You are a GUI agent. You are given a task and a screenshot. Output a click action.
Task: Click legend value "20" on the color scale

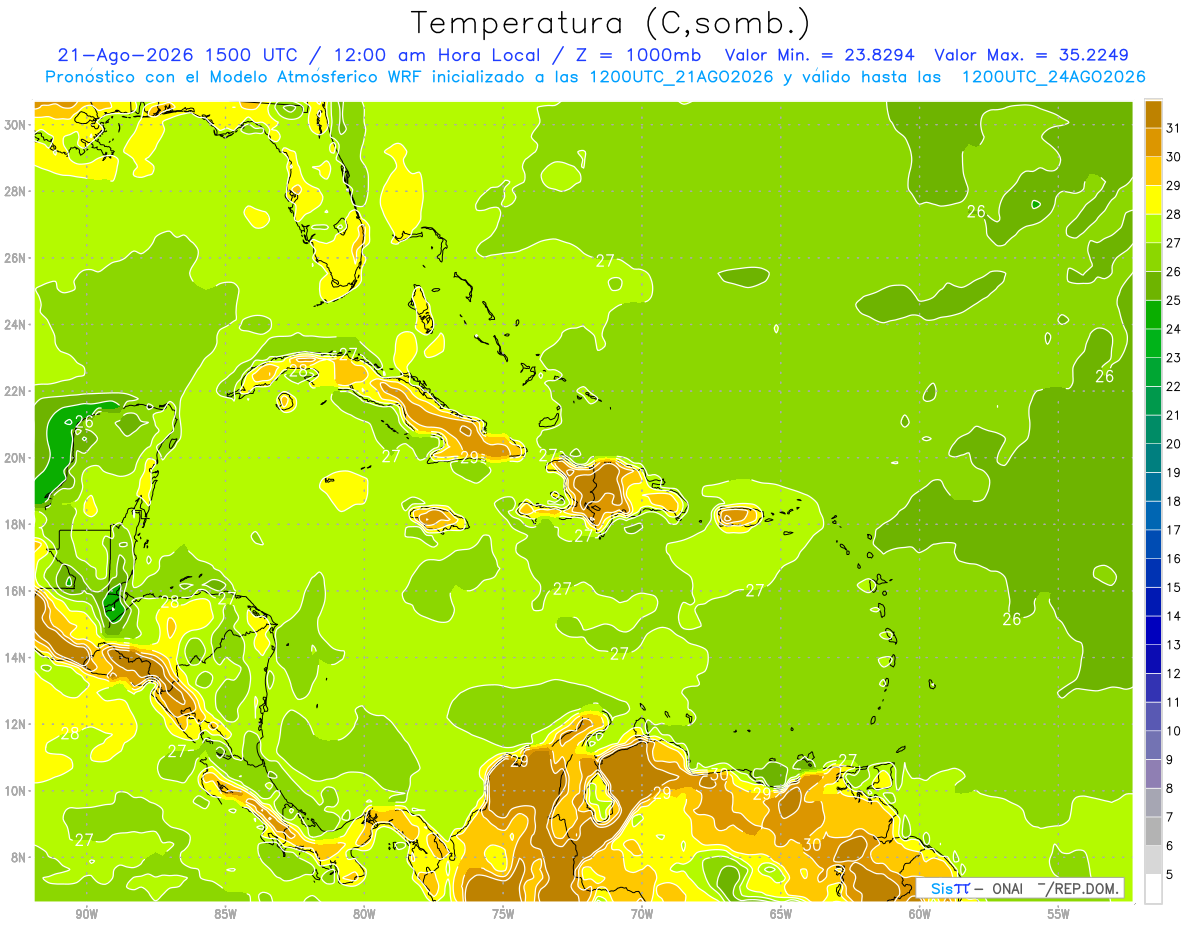pyautogui.click(x=1174, y=444)
